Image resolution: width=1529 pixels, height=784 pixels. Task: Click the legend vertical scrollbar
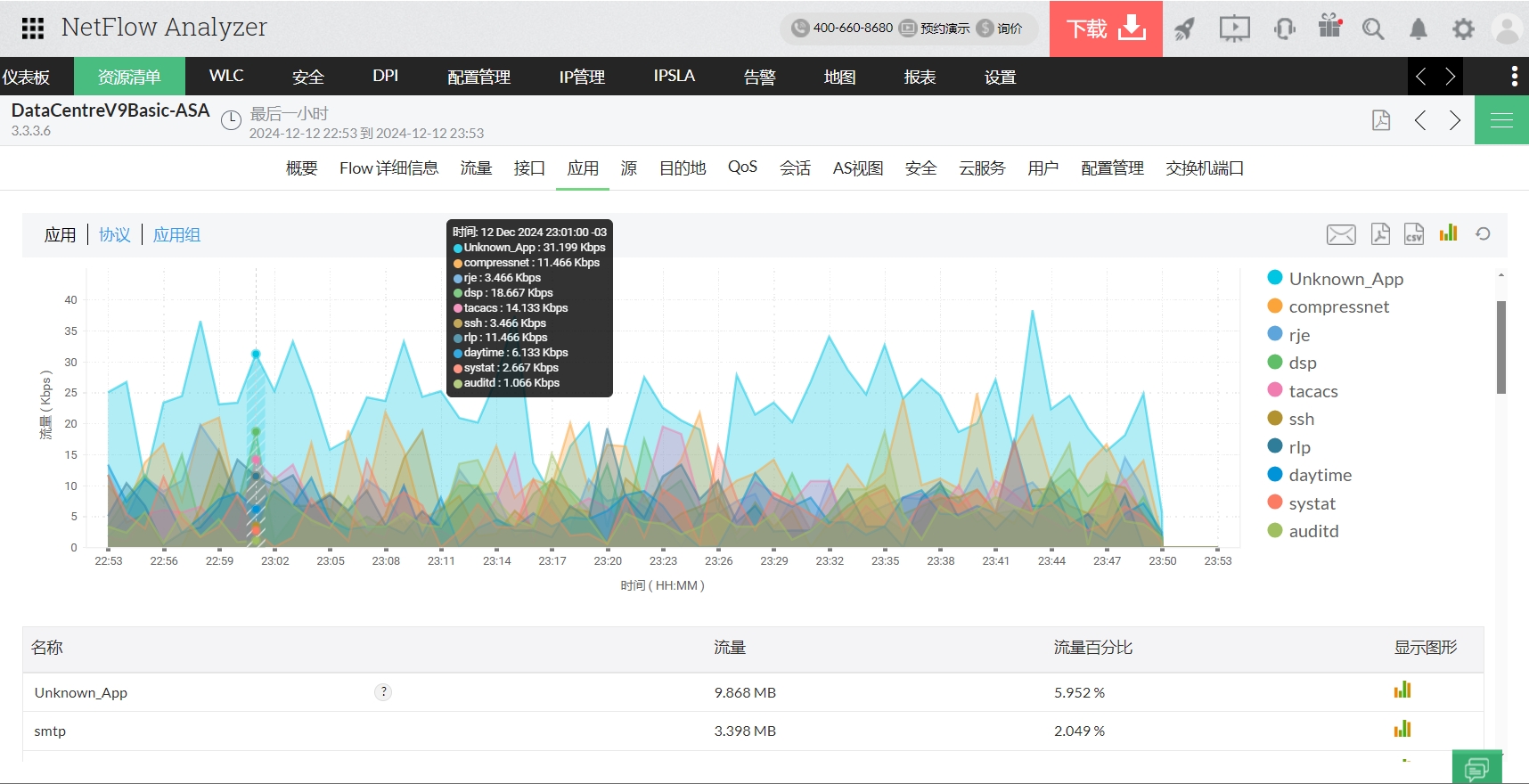pyautogui.click(x=1500, y=347)
